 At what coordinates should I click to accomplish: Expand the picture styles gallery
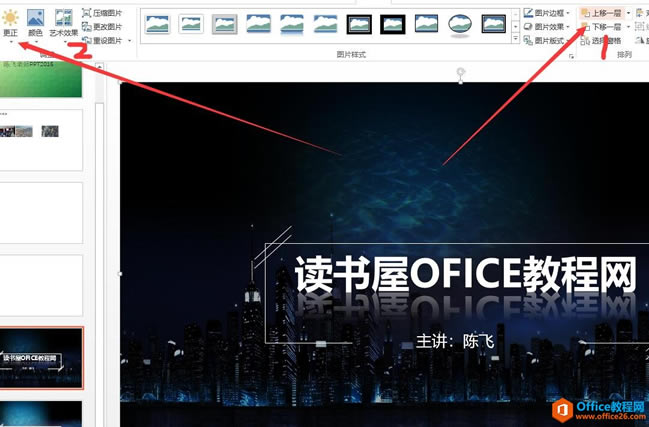pyautogui.click(x=516, y=38)
